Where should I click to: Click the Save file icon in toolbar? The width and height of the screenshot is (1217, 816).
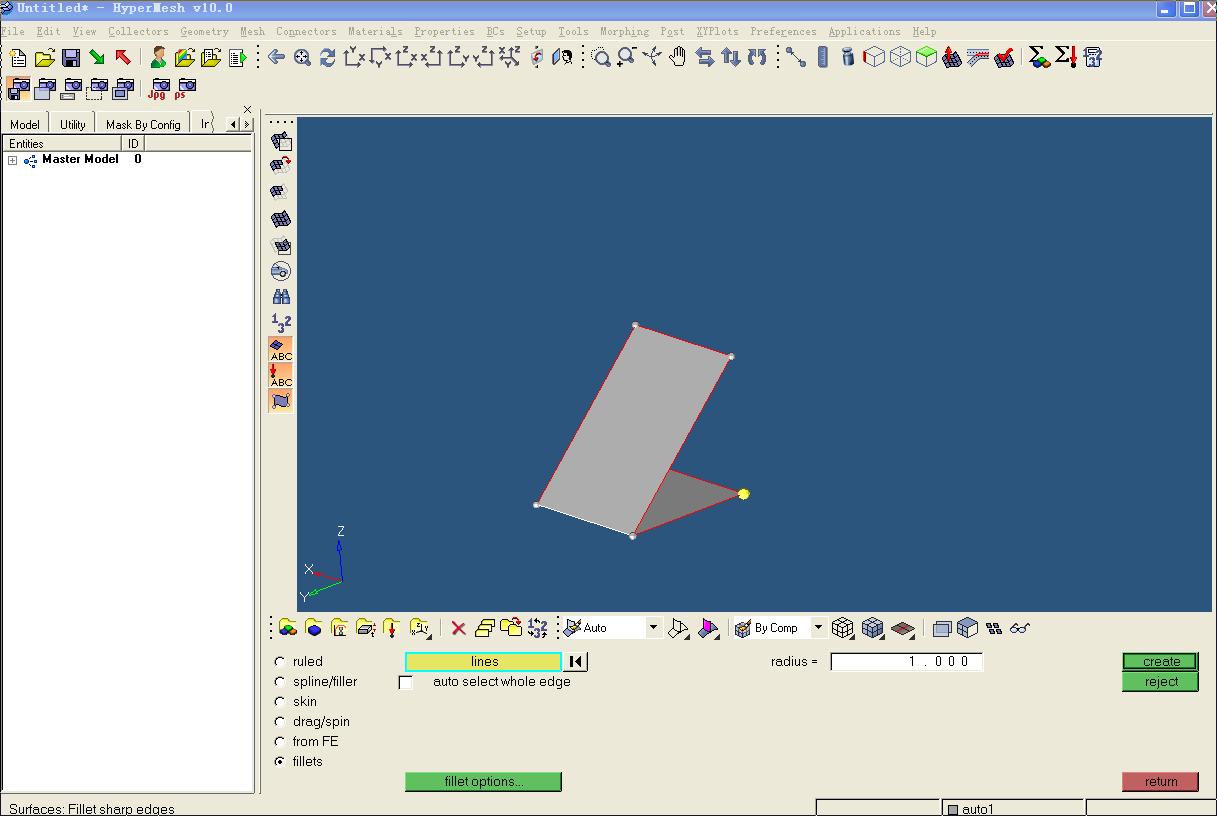pos(70,58)
